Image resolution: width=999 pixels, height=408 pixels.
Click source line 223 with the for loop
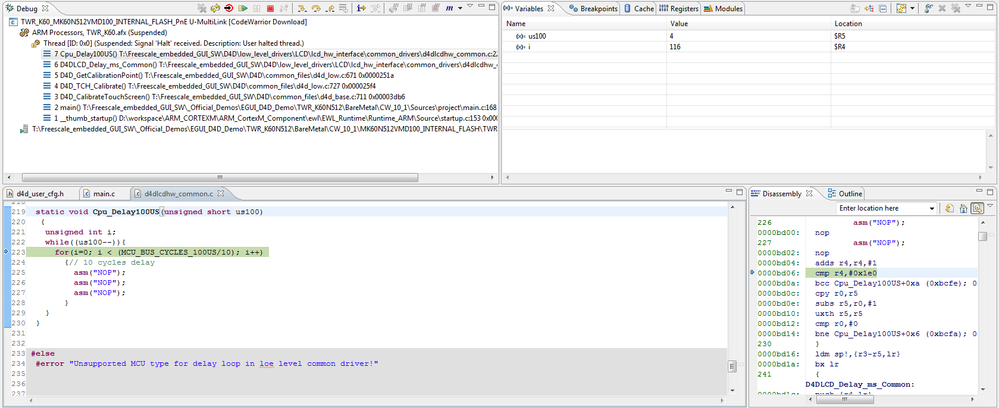click(x=150, y=252)
